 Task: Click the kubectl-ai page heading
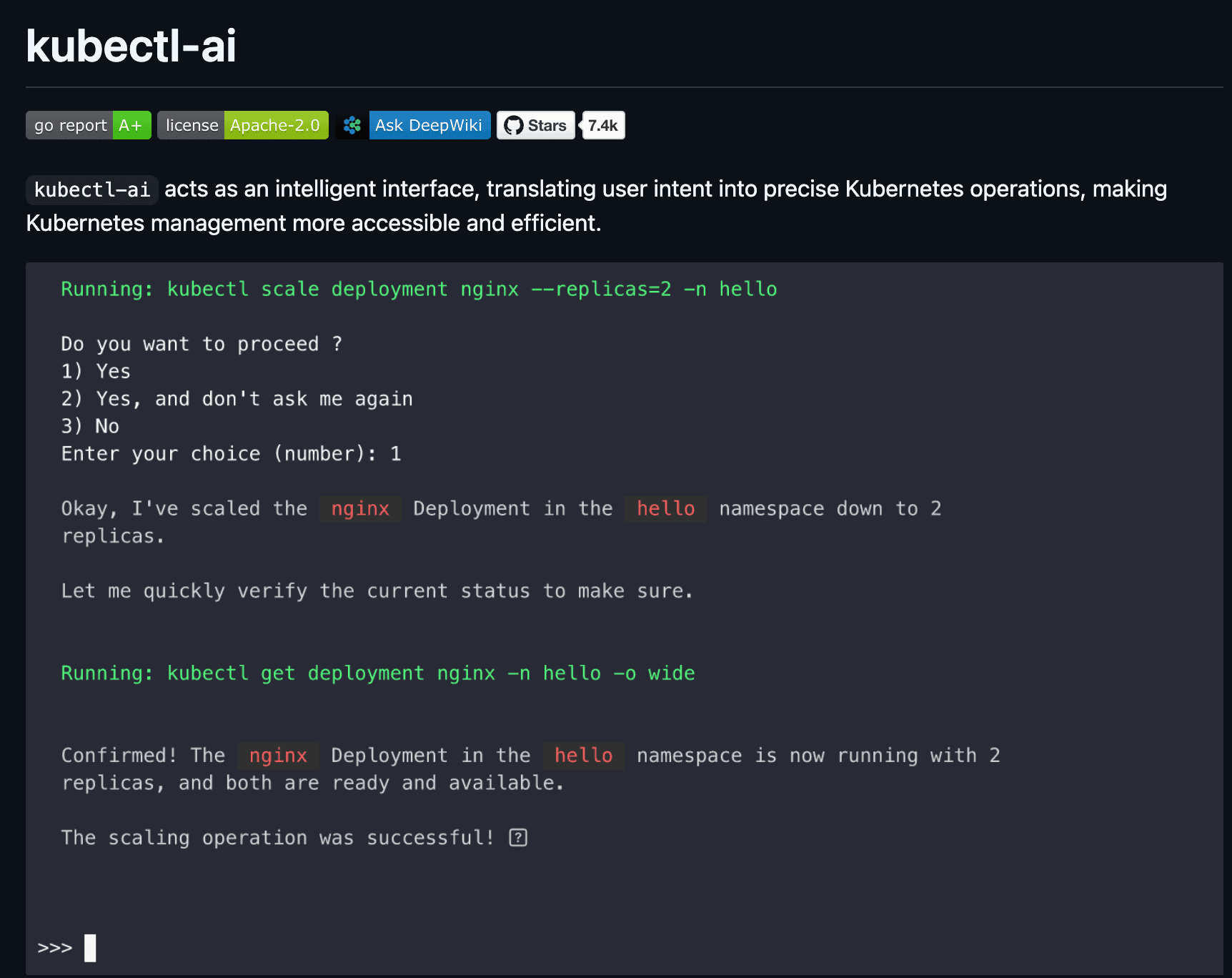131,46
